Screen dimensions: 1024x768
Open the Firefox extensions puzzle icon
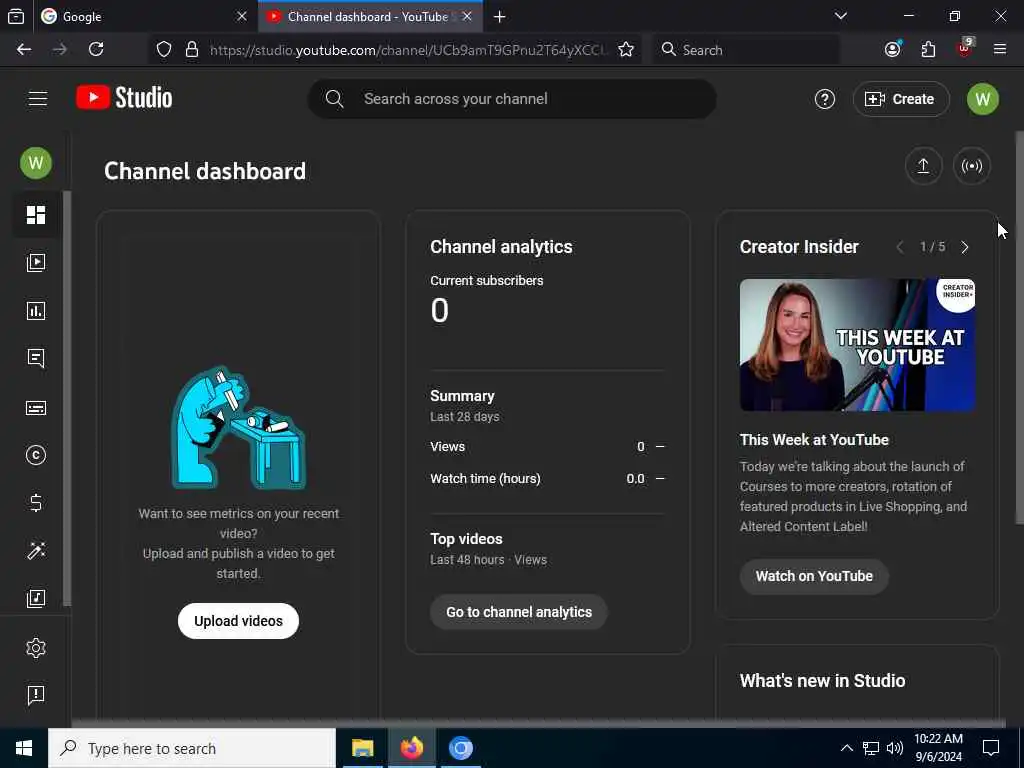click(x=928, y=50)
